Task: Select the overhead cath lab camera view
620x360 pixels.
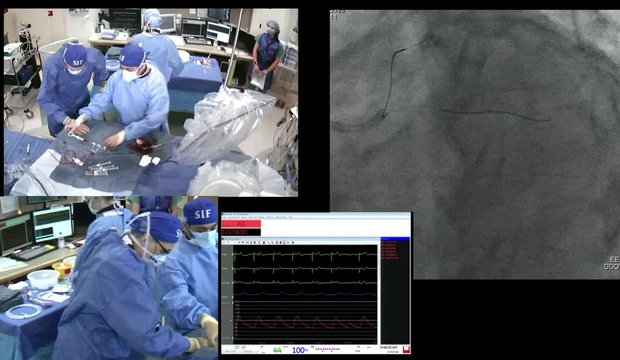Action: tap(151, 102)
